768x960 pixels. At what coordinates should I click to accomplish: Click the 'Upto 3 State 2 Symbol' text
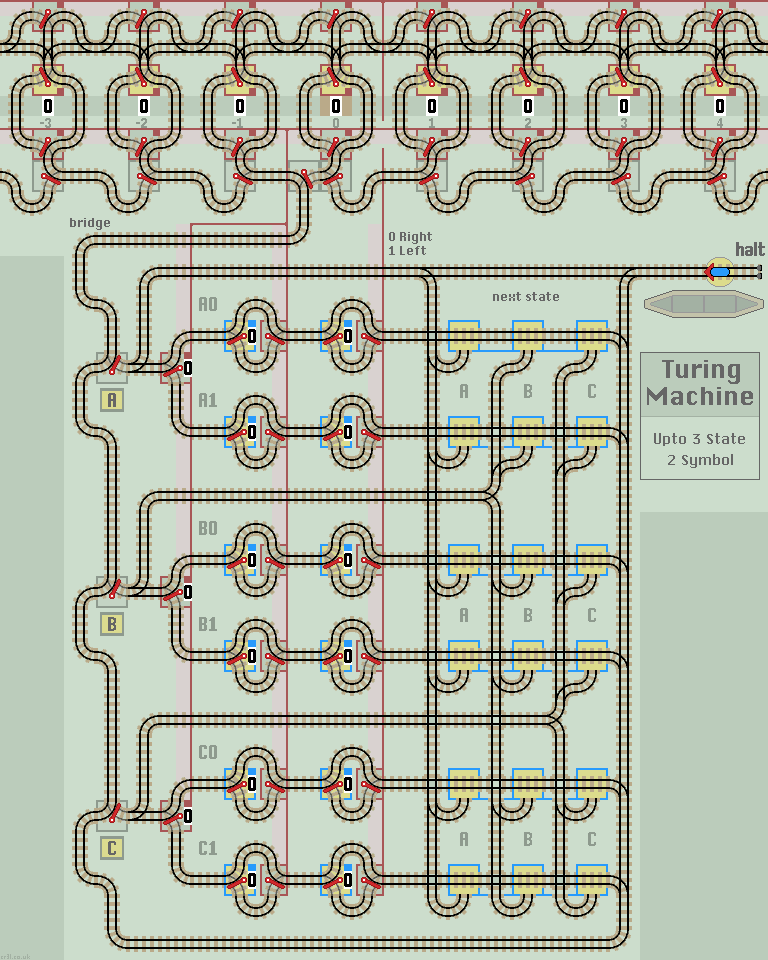click(699, 449)
